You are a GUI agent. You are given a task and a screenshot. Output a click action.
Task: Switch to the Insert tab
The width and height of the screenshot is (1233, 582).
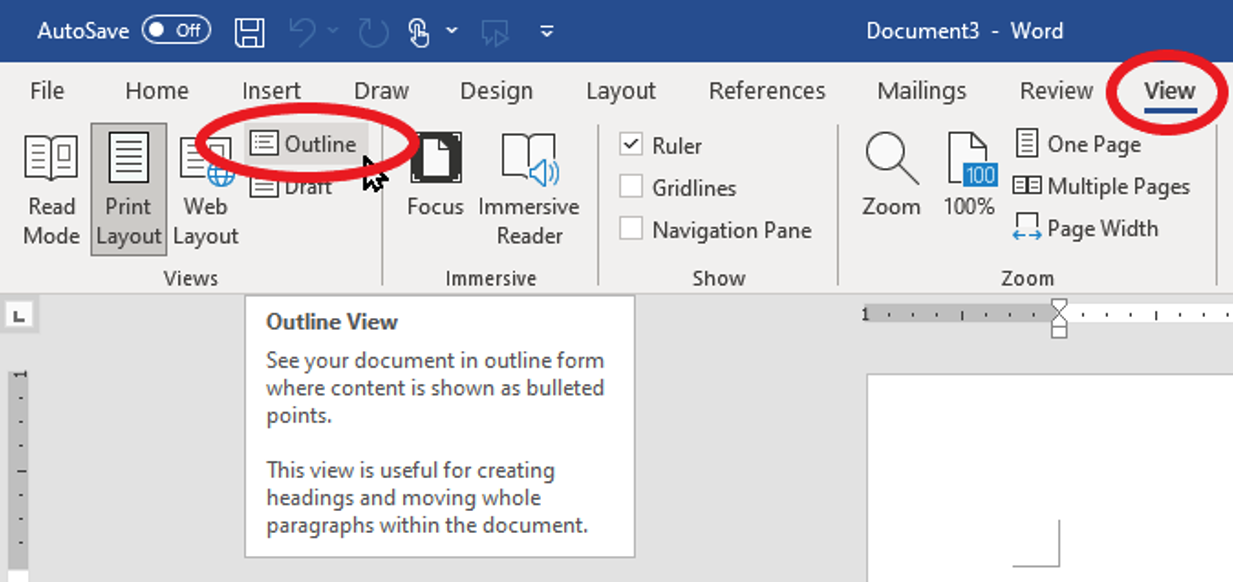tap(271, 91)
